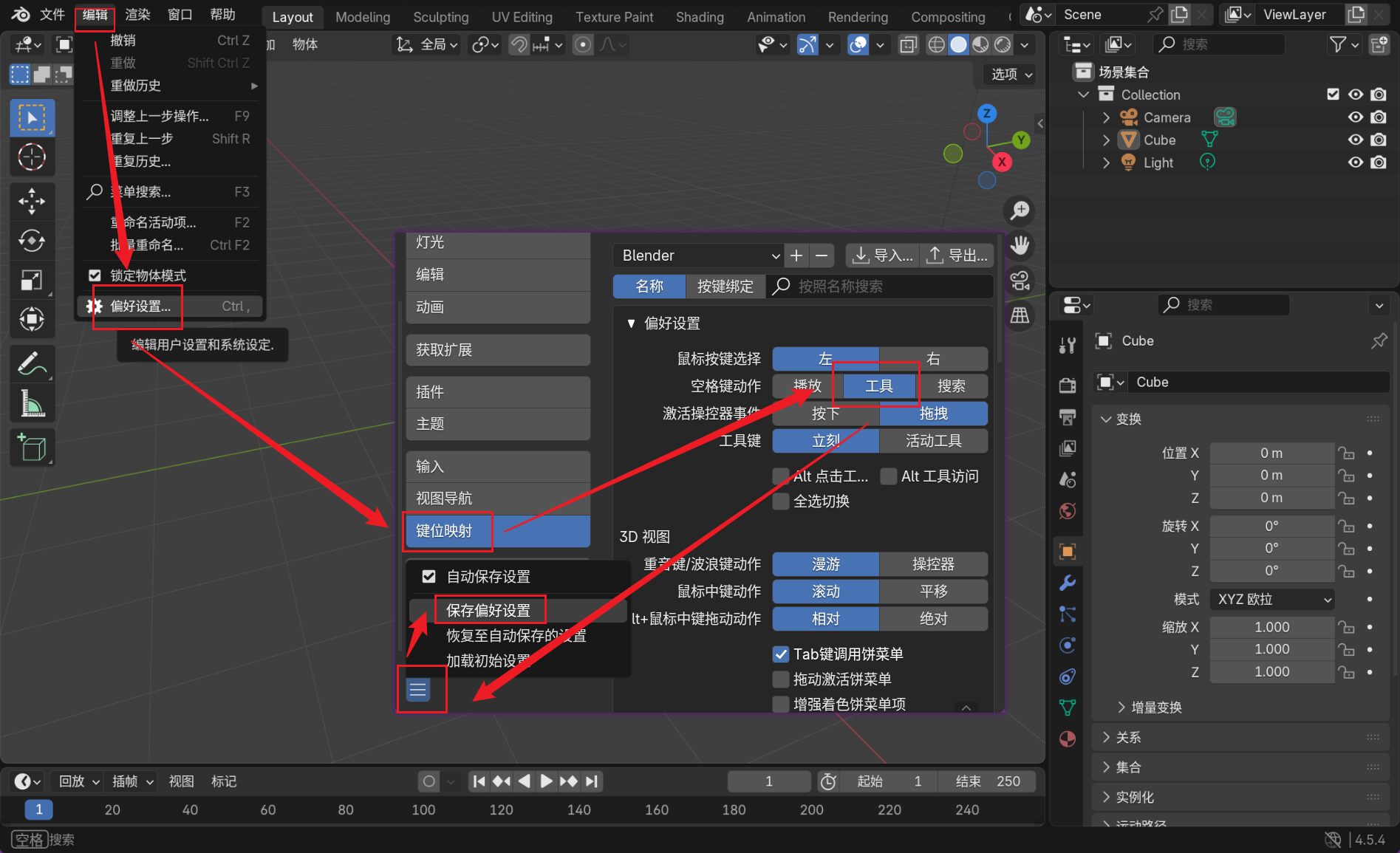The width and height of the screenshot is (1400, 853).
Task: Click 保存偏好设置 menu entry
Action: point(488,610)
